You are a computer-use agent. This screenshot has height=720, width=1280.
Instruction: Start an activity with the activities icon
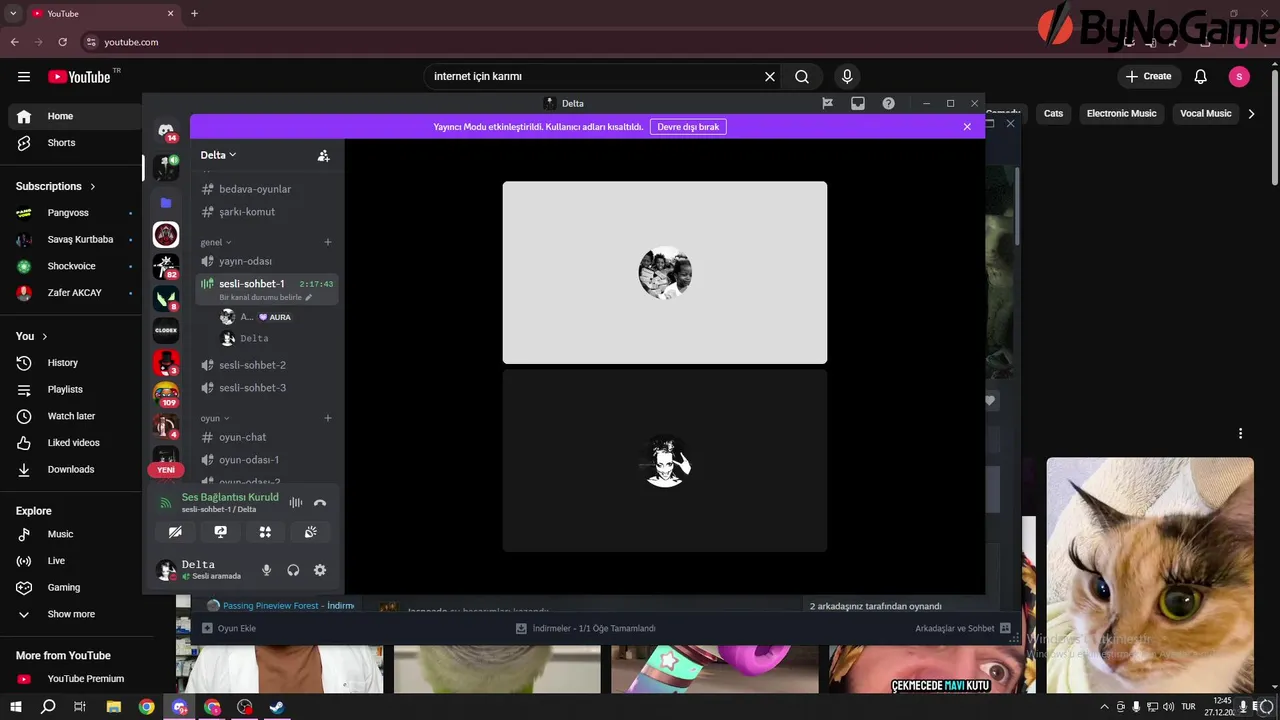pos(265,532)
